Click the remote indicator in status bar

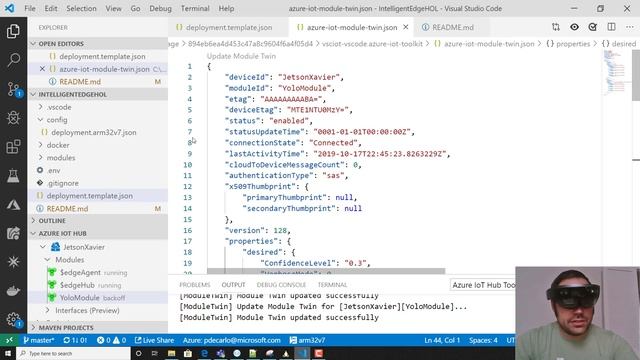(9, 340)
